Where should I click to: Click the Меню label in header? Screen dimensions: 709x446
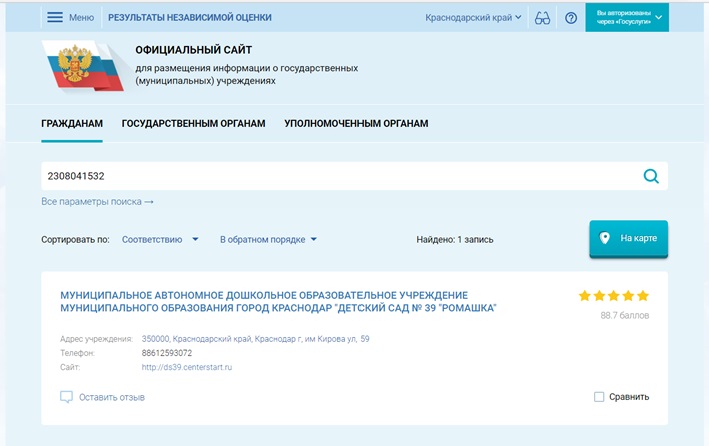click(81, 18)
